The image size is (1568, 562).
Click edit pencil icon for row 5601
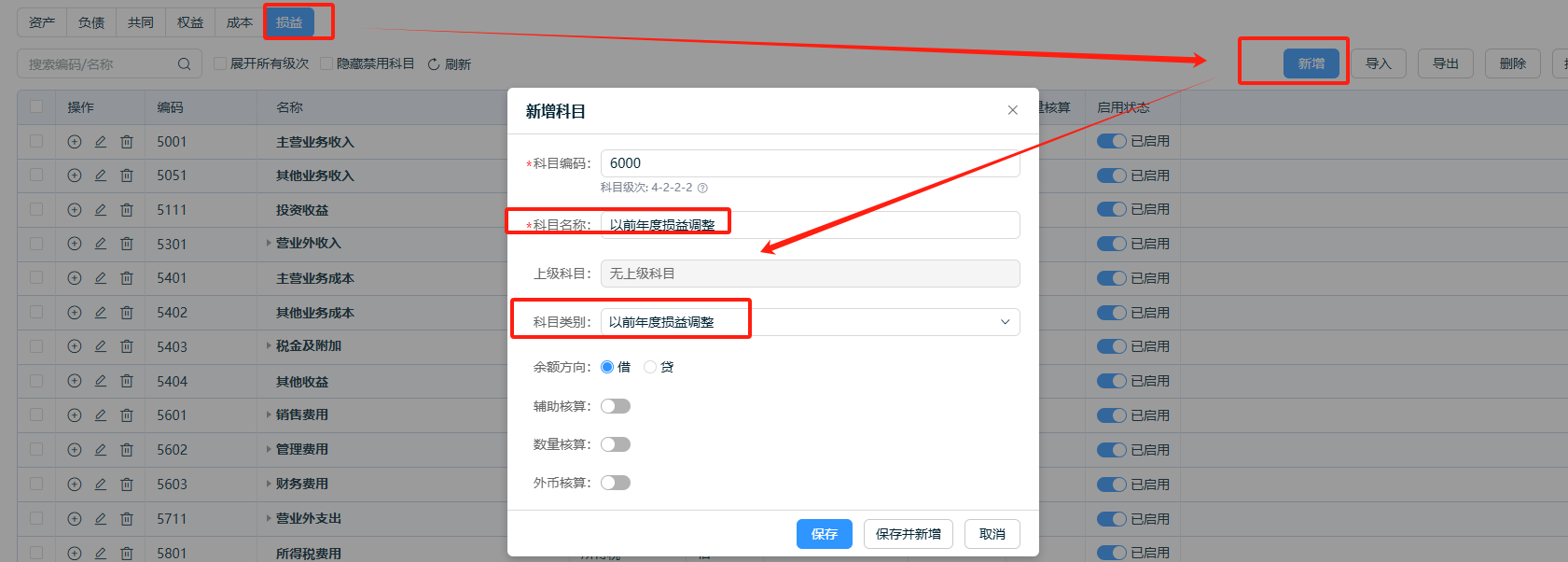point(101,415)
